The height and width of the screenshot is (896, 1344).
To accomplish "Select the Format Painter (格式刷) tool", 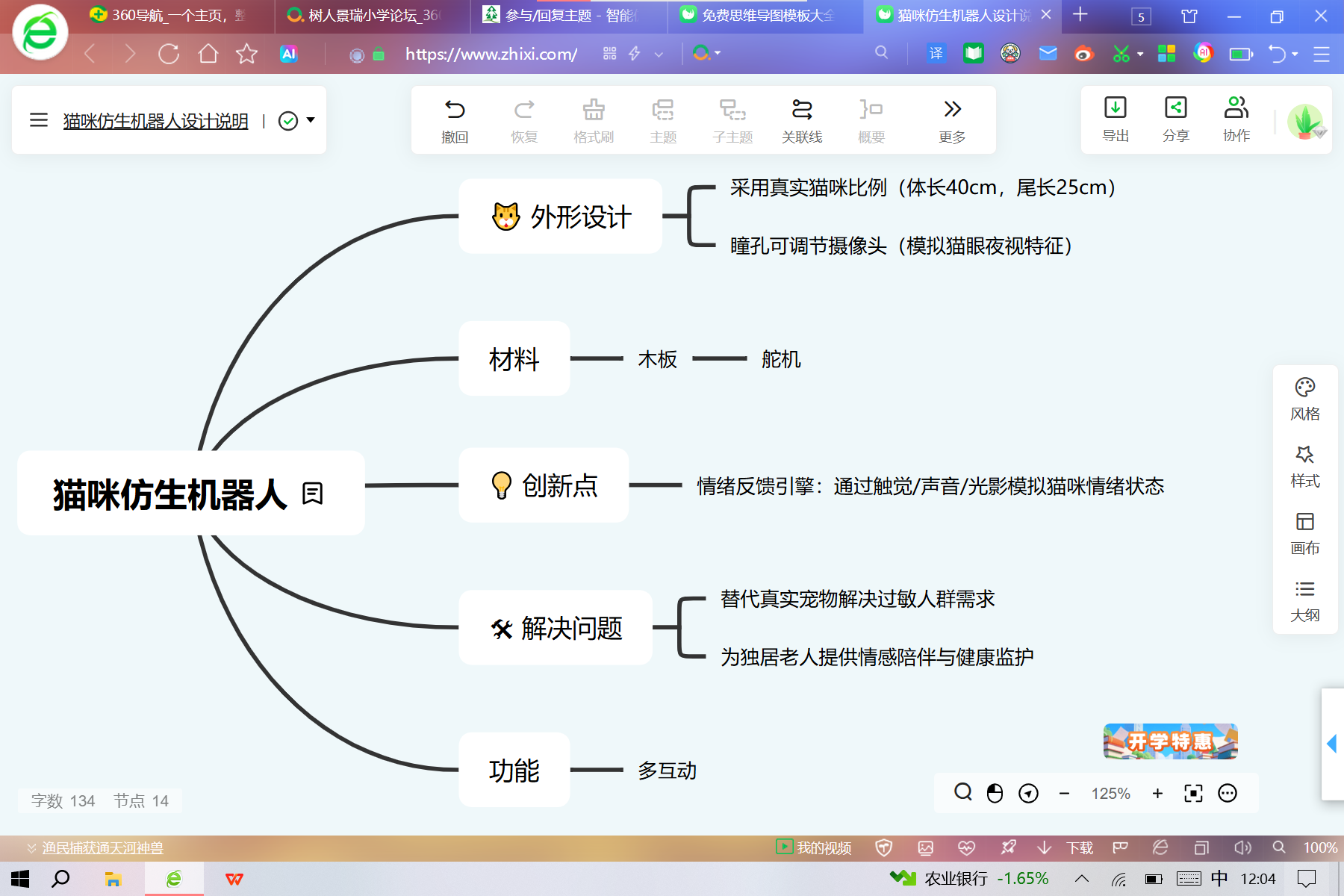I will (x=594, y=120).
